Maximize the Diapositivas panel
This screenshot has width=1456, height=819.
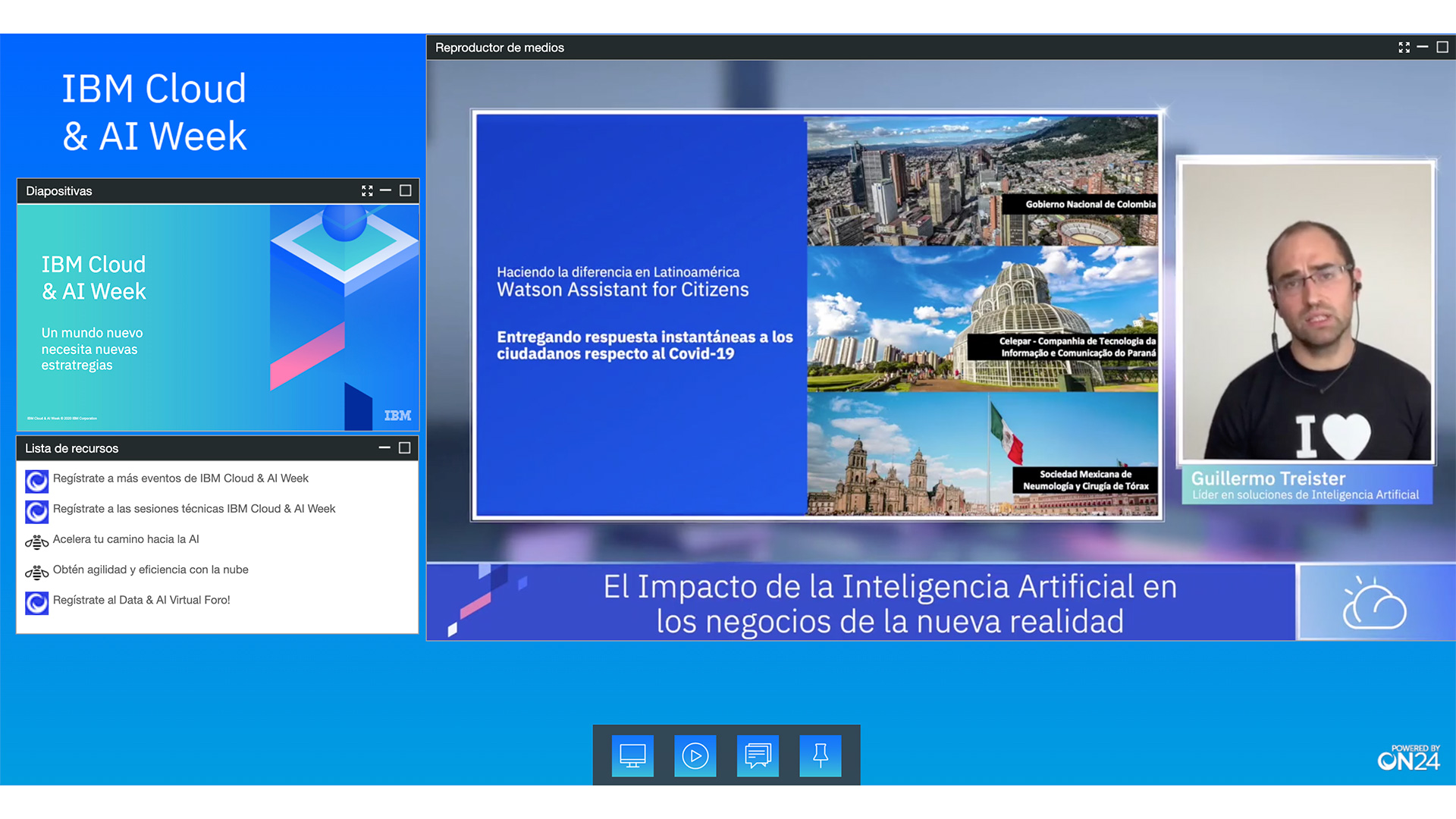(x=406, y=191)
